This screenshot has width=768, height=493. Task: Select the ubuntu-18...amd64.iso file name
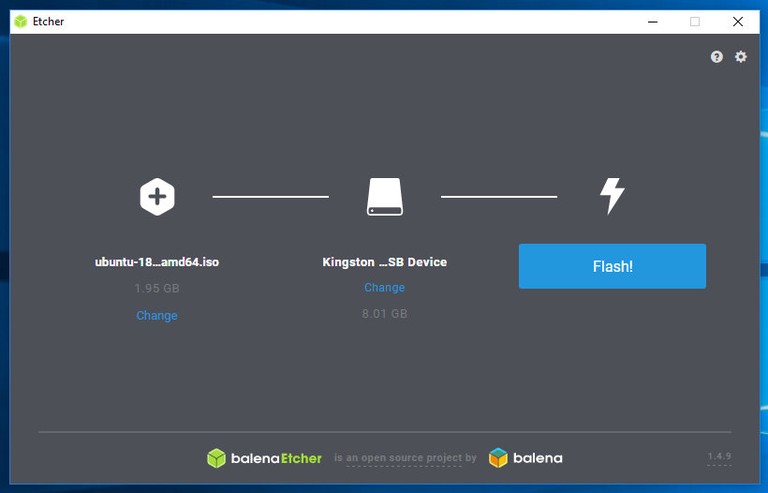click(x=157, y=262)
